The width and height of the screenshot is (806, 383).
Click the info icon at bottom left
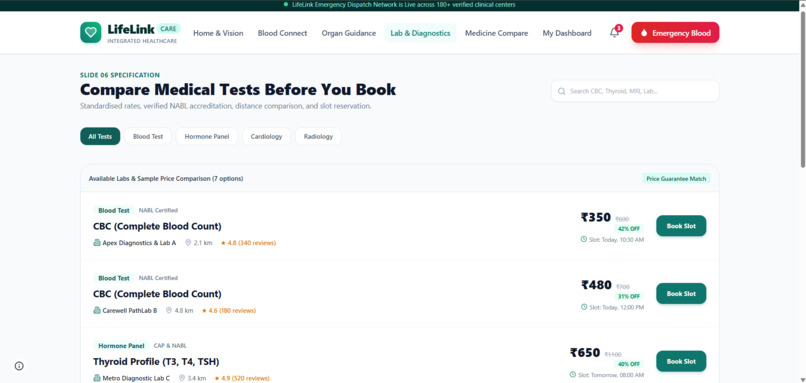point(19,366)
